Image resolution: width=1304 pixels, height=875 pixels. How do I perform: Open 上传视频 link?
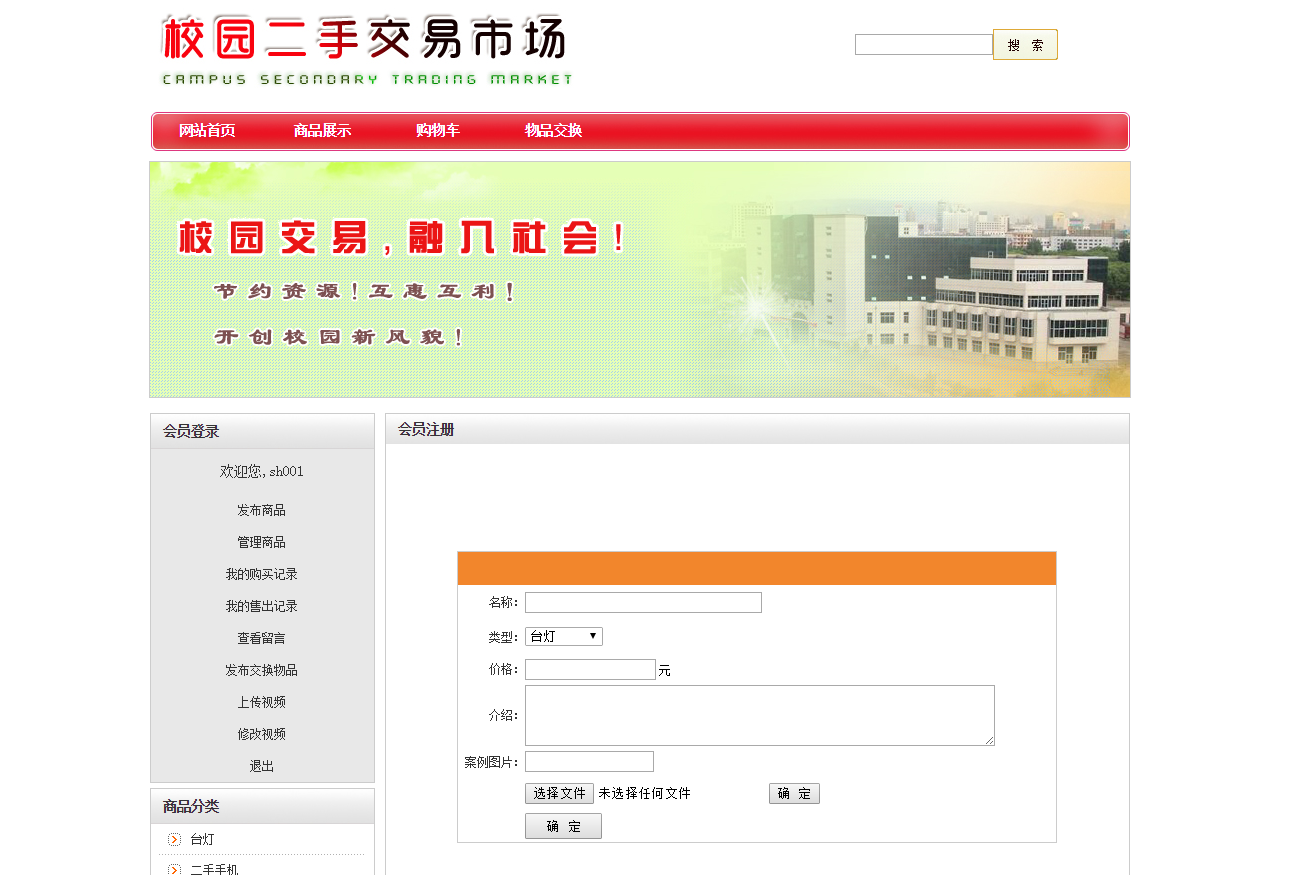[x=262, y=702]
